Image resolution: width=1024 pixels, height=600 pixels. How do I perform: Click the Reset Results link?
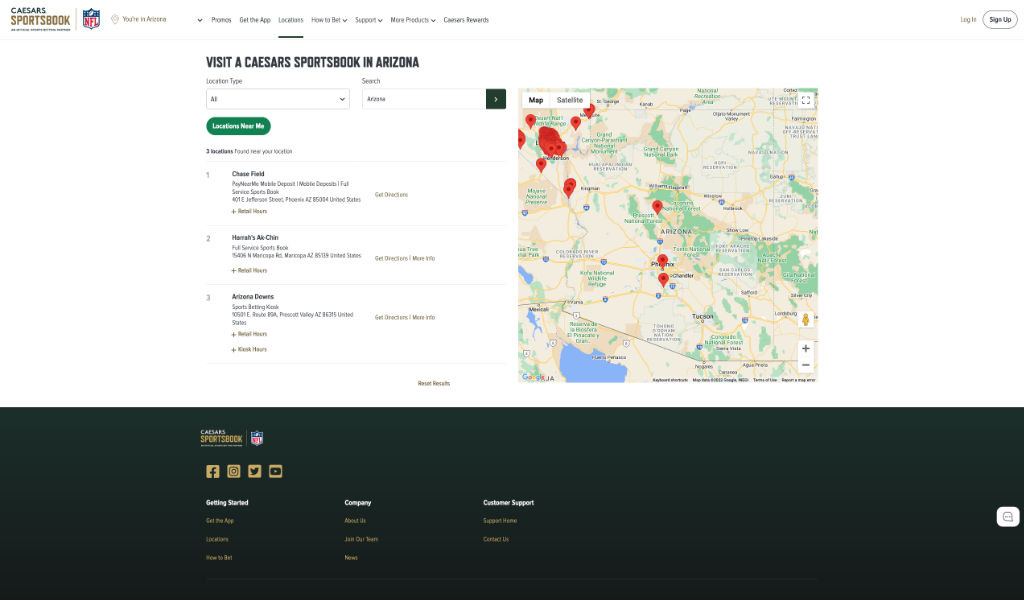(x=434, y=383)
